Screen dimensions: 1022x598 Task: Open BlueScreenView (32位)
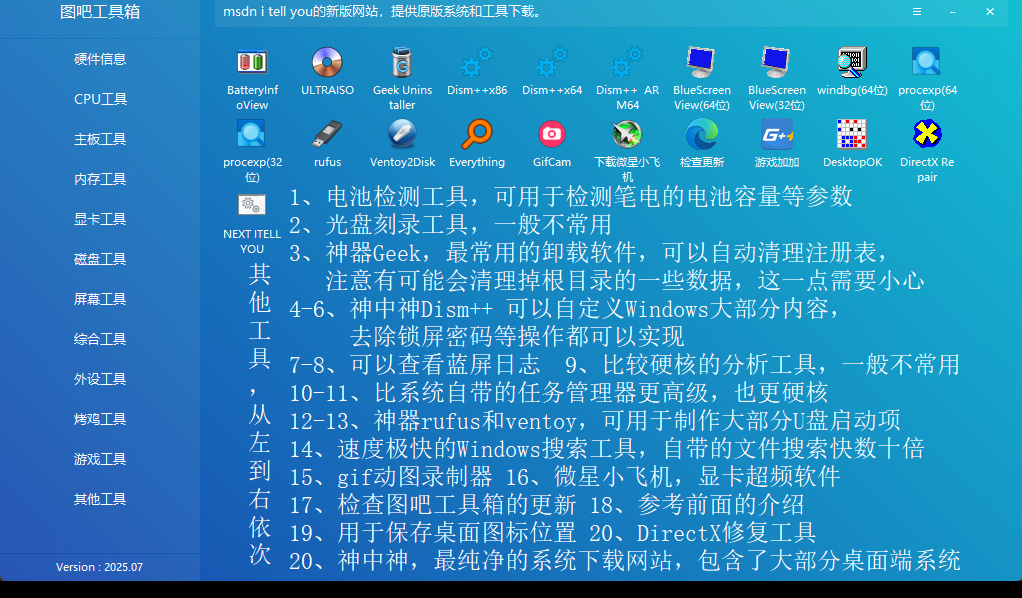pos(777,63)
